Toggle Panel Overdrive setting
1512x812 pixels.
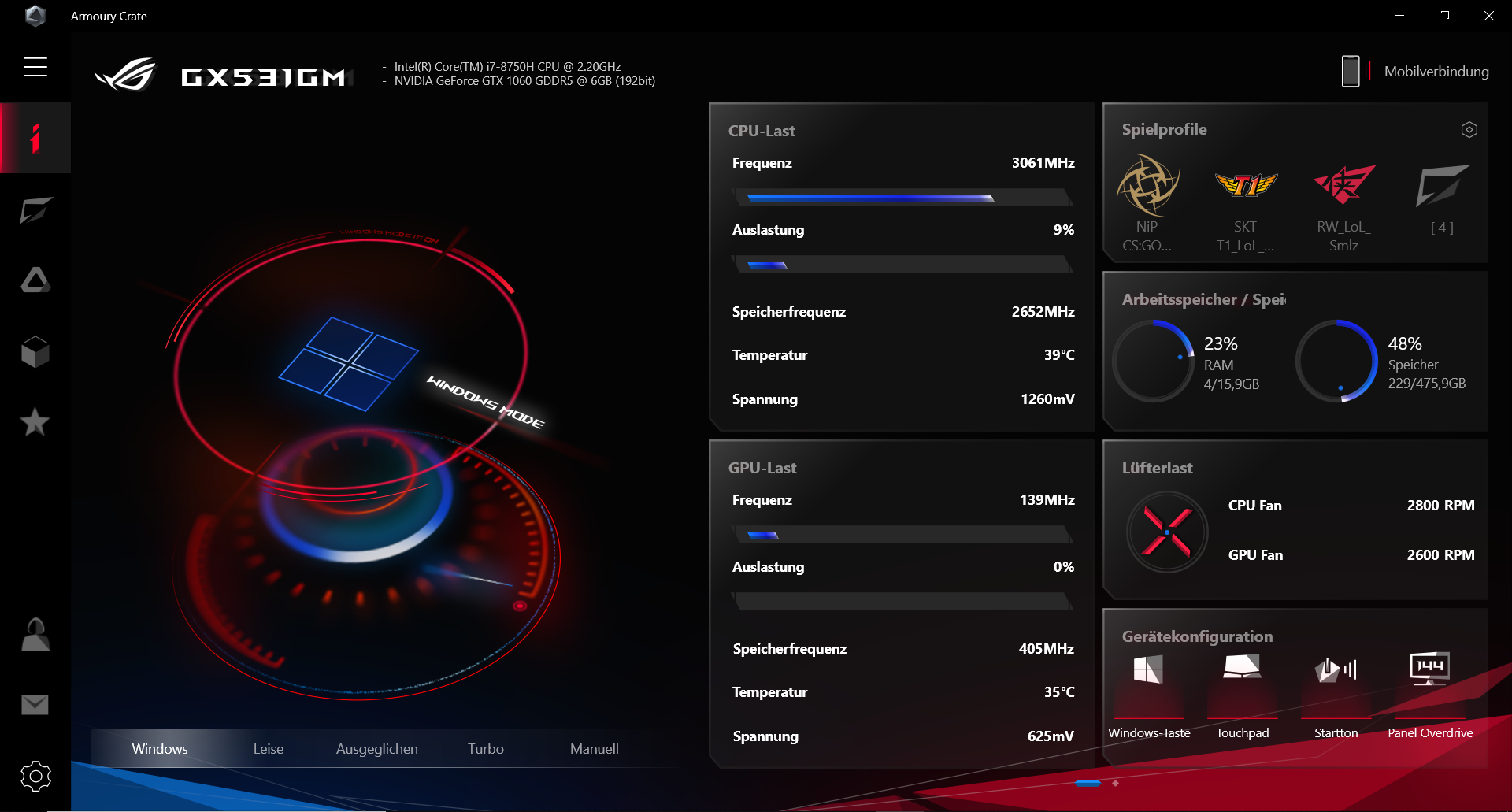tap(1430, 695)
